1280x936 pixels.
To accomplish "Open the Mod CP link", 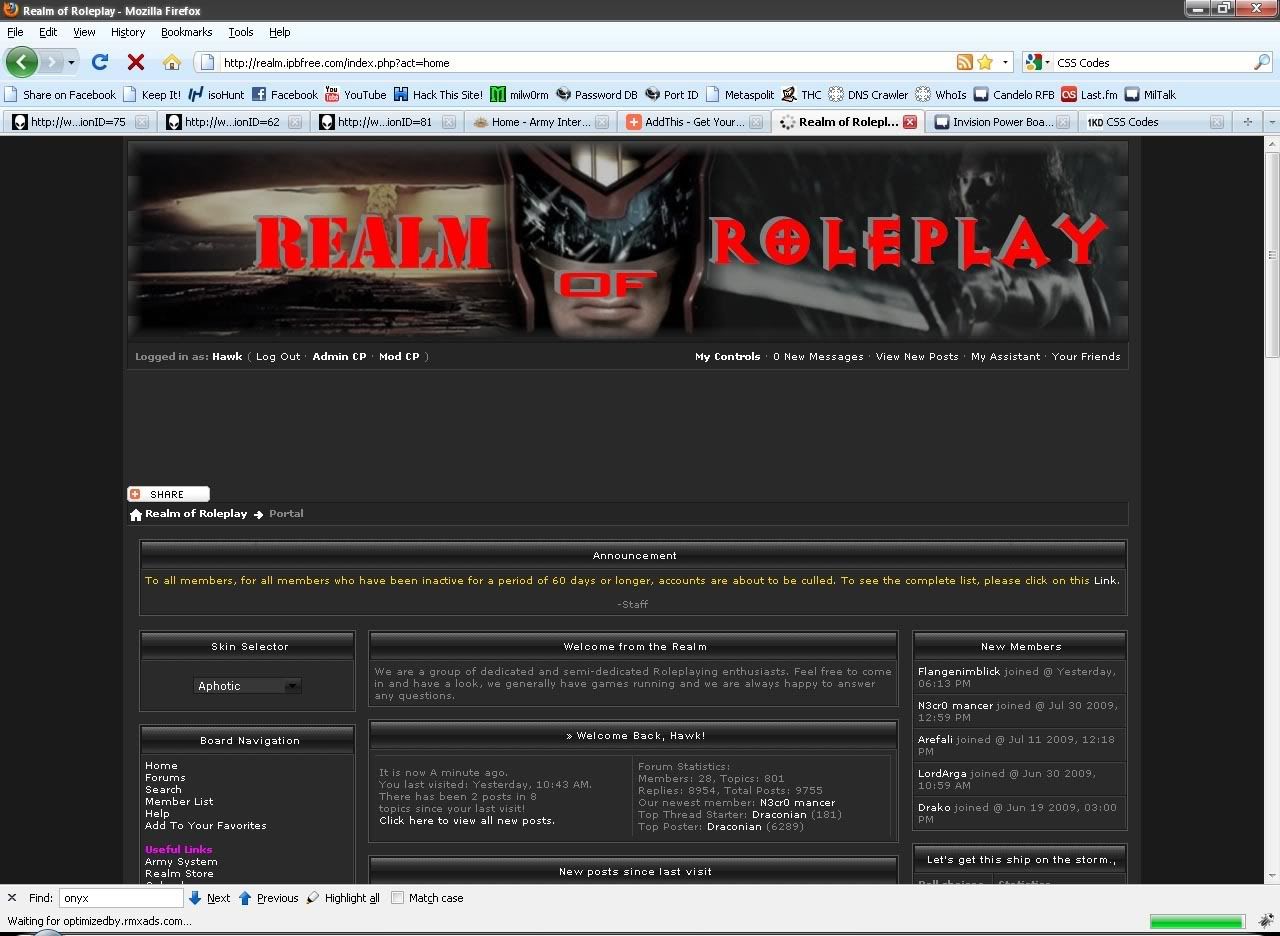I will point(399,357).
